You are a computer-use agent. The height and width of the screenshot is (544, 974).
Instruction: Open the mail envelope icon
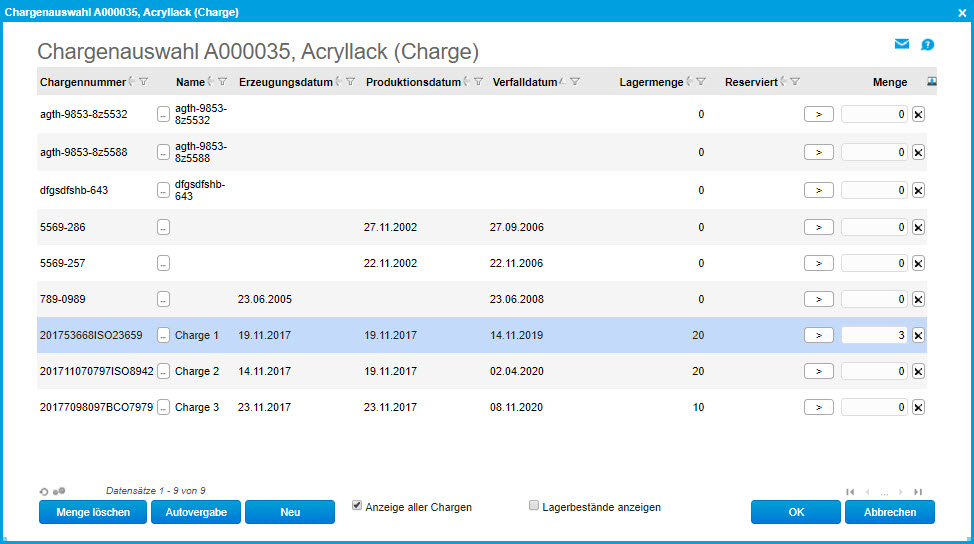[901, 43]
